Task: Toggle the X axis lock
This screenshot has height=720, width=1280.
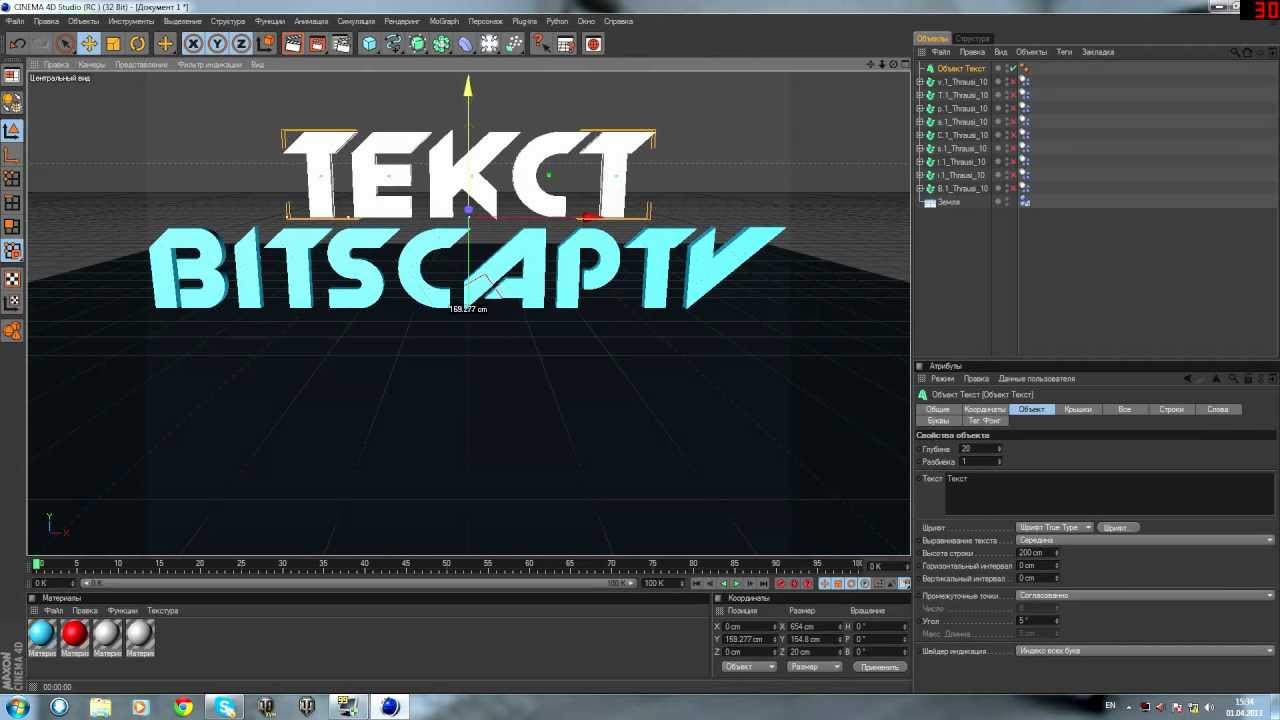Action: 193,44
